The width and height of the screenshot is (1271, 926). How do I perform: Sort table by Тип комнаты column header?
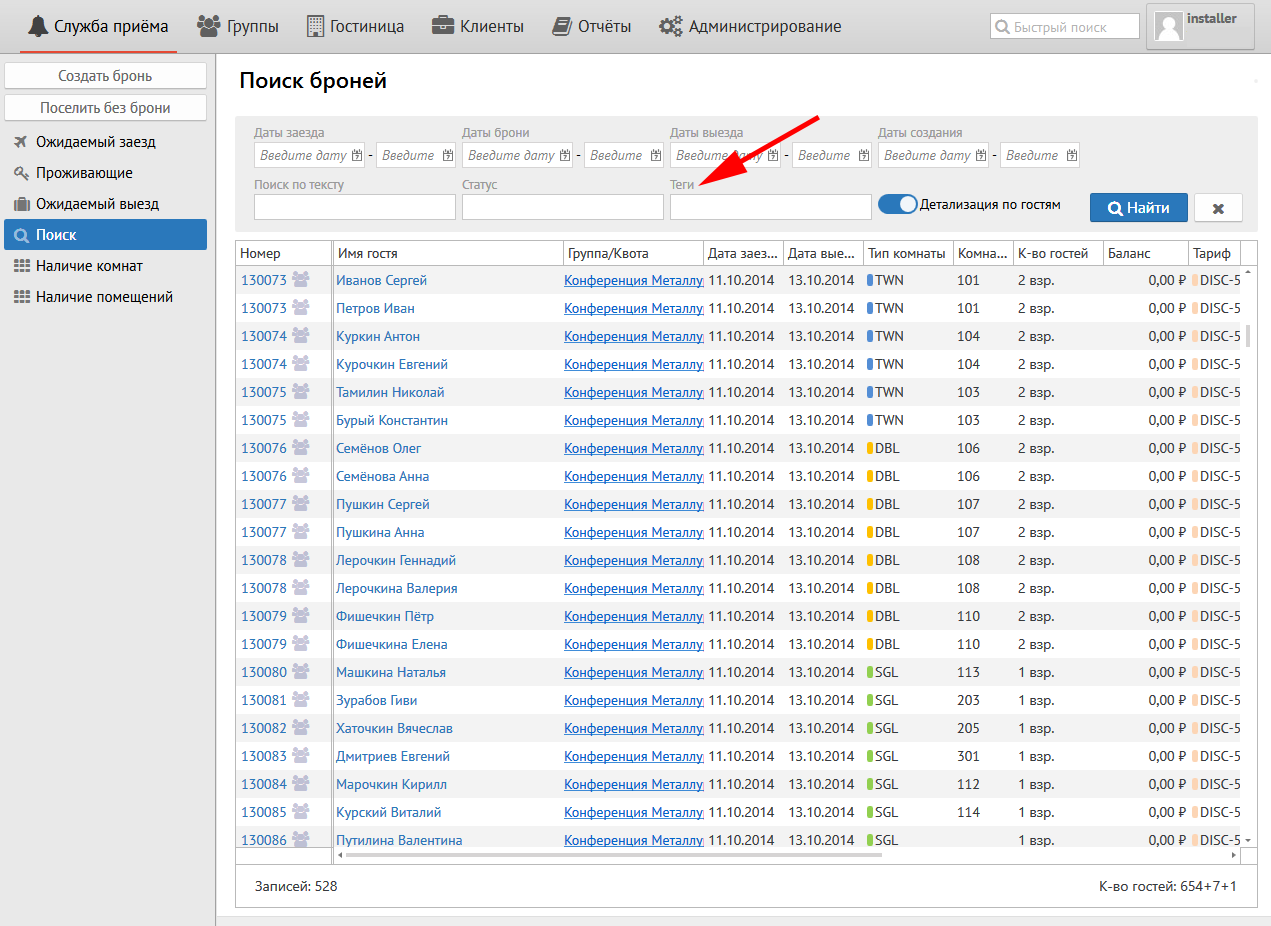(x=906, y=254)
